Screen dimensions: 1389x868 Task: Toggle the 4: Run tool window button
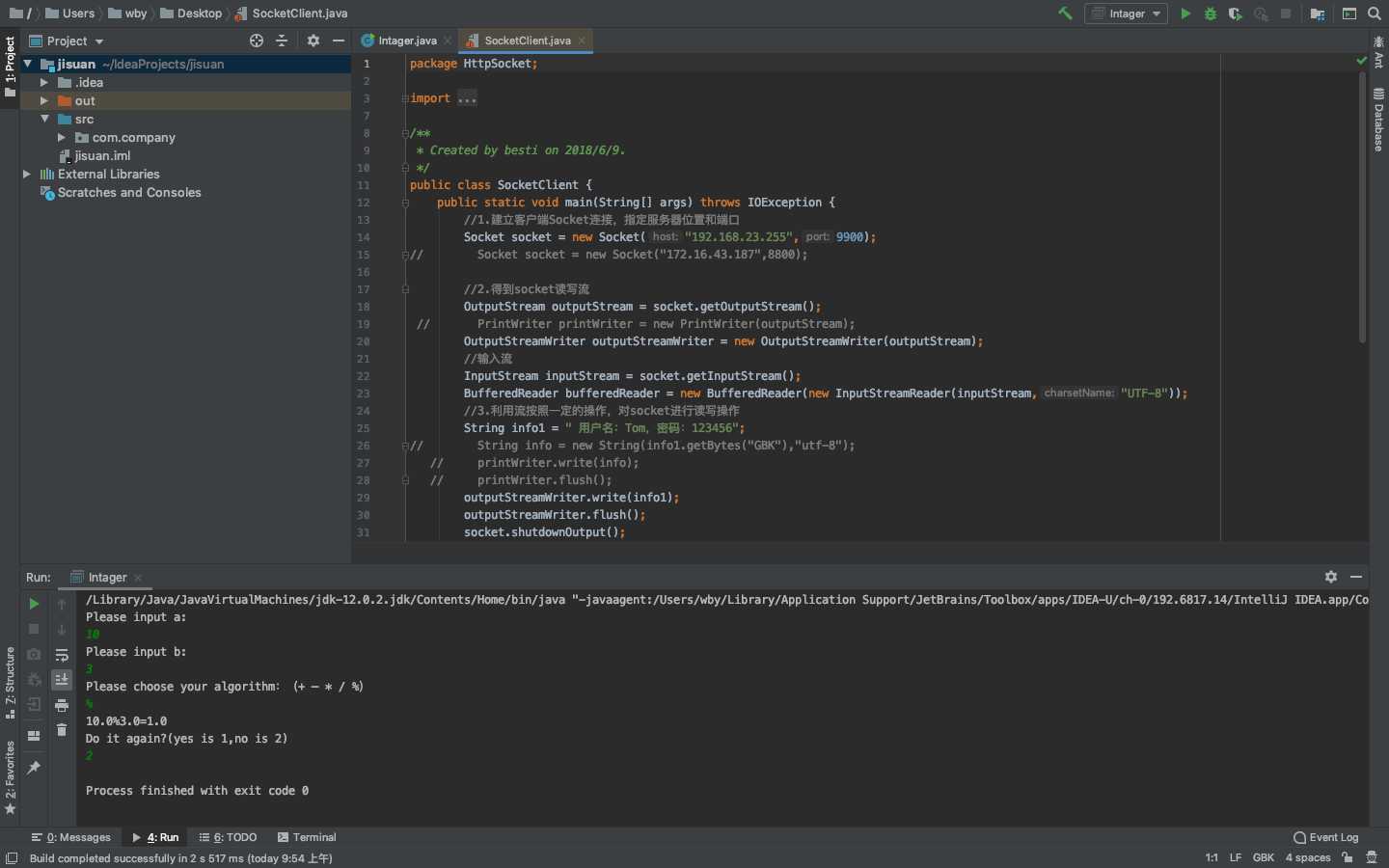pos(155,837)
